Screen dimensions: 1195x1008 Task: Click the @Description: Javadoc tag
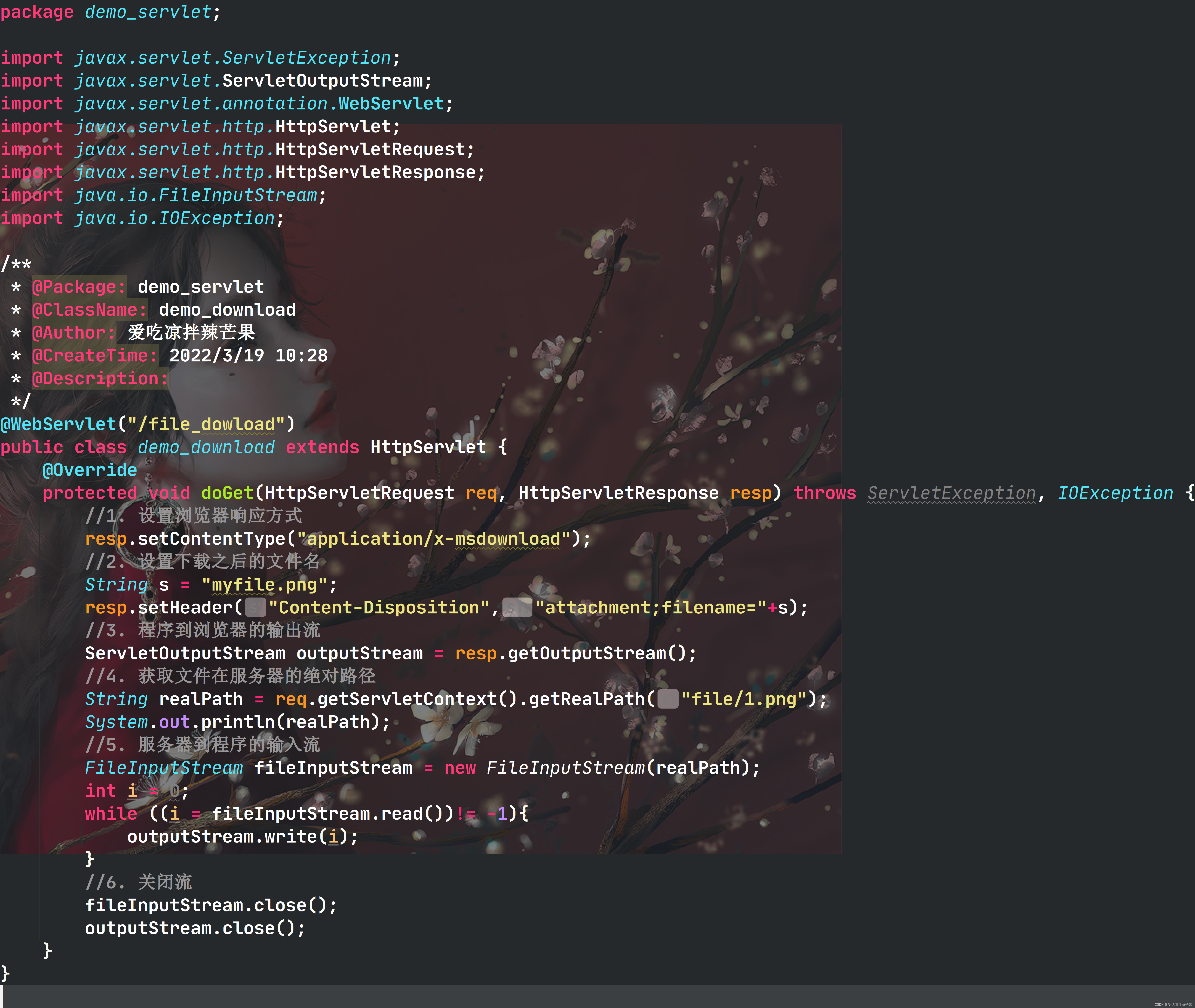(100, 378)
